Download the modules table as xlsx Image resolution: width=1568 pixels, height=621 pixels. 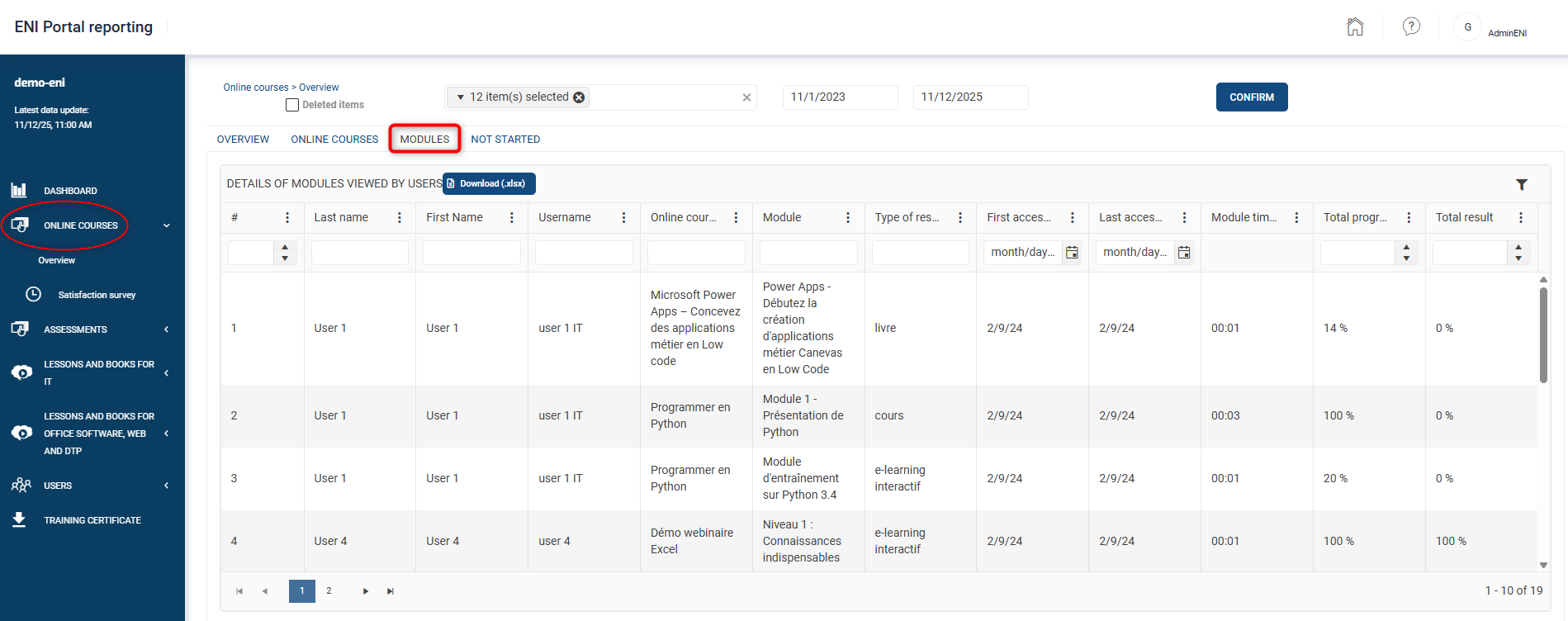[x=490, y=183]
